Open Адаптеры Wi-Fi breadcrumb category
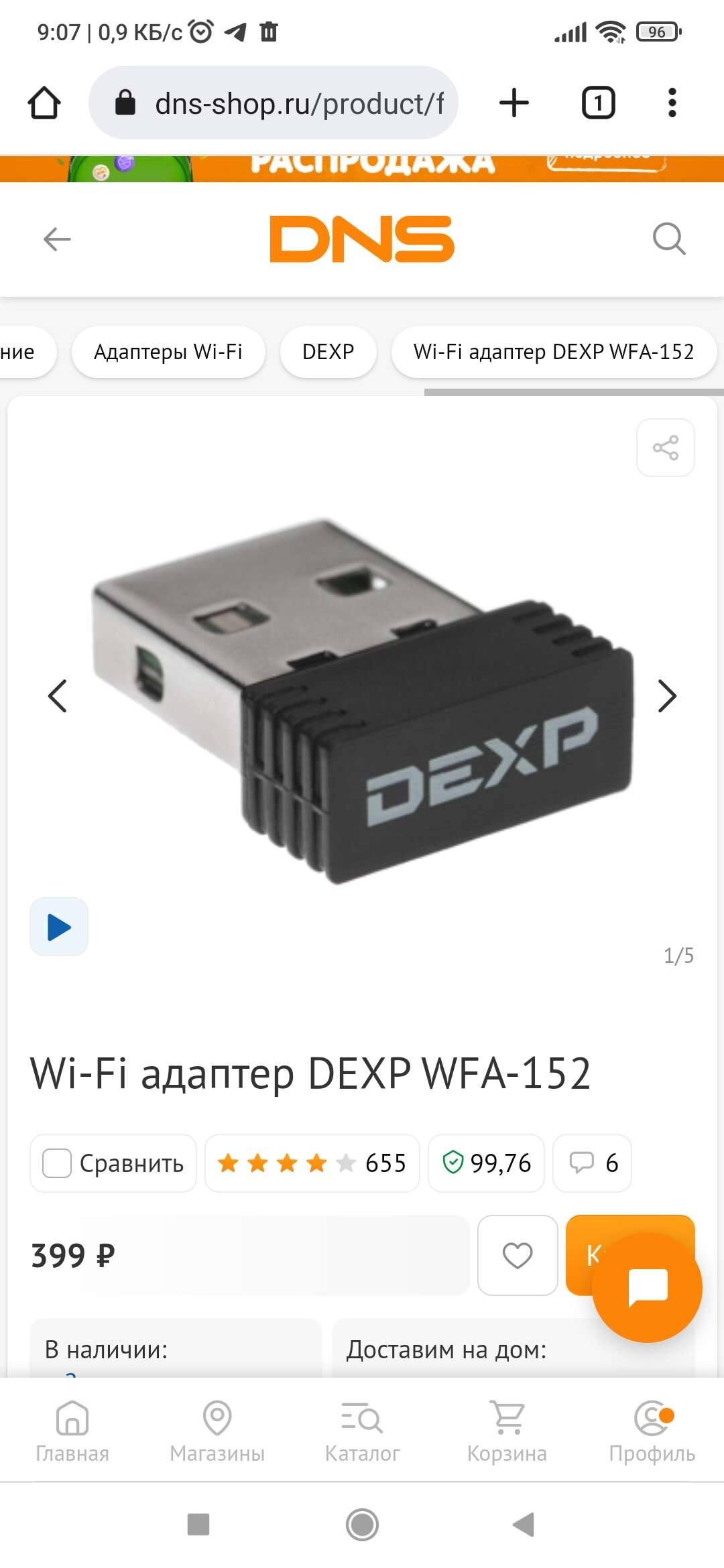Image resolution: width=724 pixels, height=1568 pixels. (x=168, y=352)
